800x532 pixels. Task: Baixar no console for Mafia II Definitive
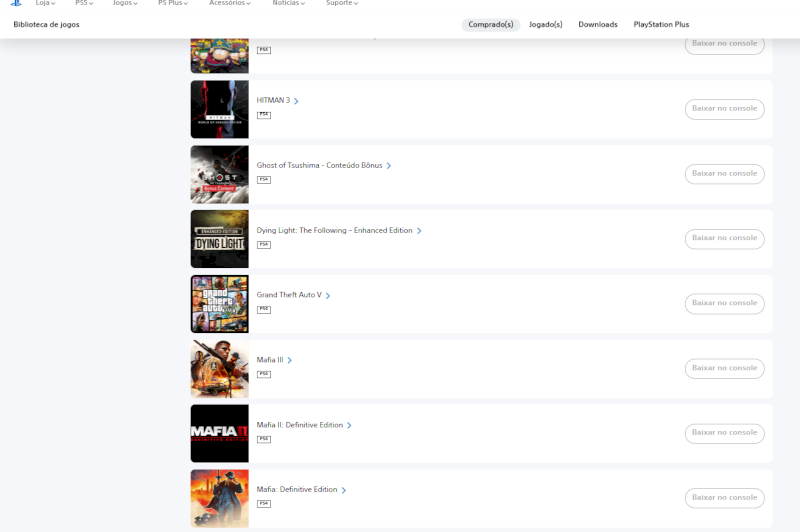pos(724,433)
